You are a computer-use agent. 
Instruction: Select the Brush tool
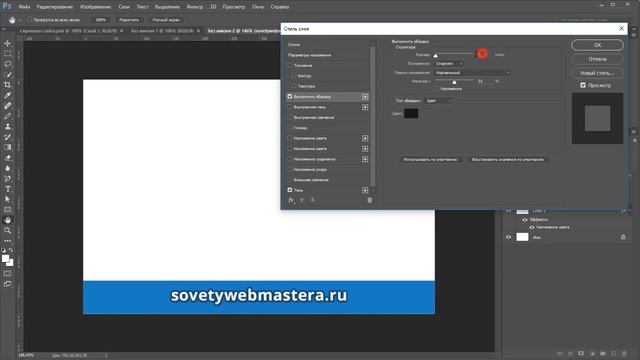7,116
